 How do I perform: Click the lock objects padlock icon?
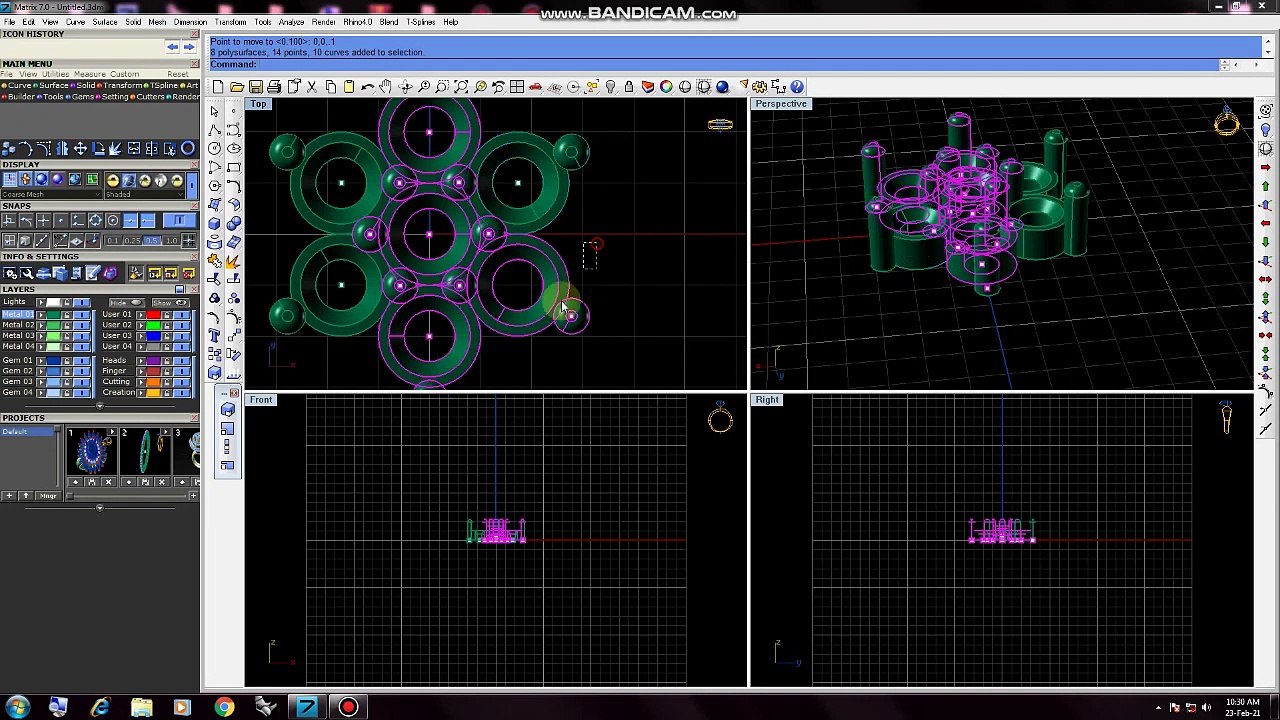tap(629, 87)
